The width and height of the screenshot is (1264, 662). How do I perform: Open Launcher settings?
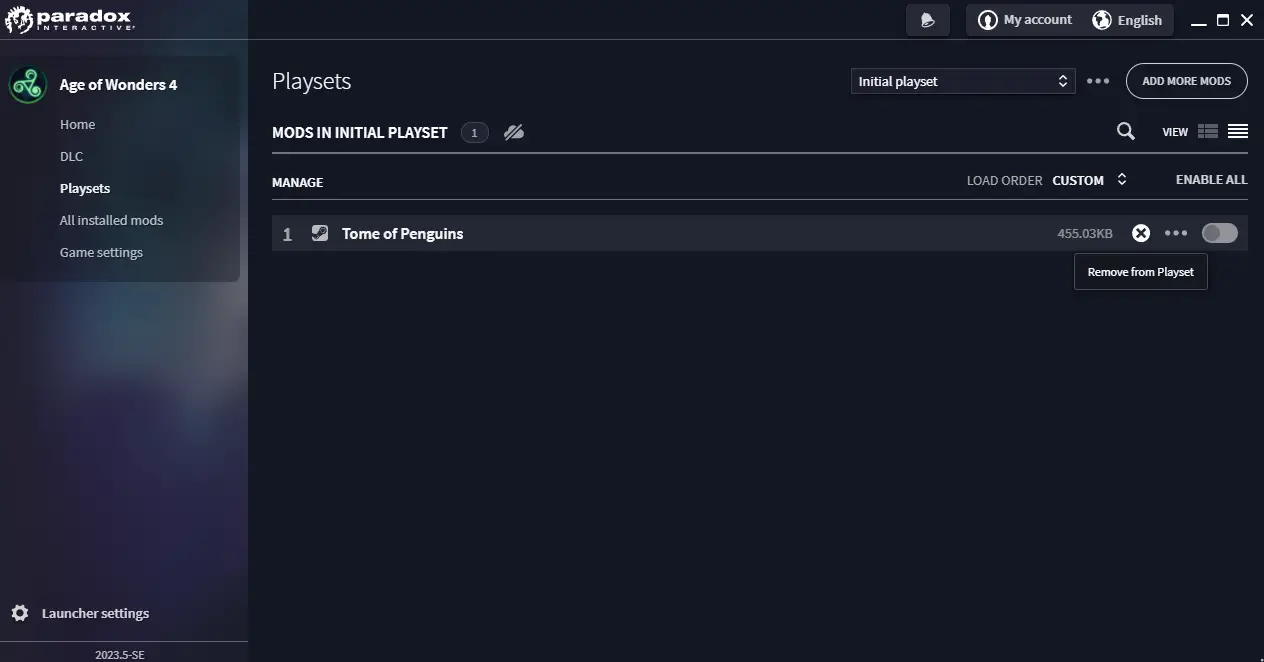coord(80,613)
